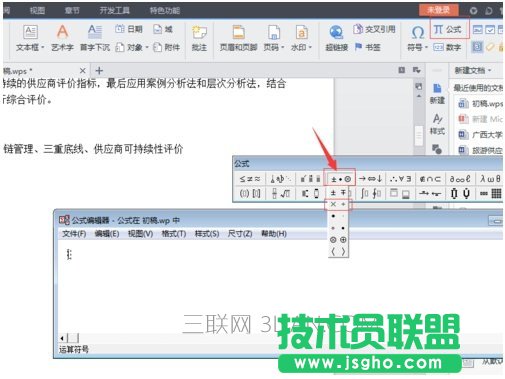Viewport: 505px width, 379px height.
Task: Open underbar and overbar templates palette
Action: point(400,193)
